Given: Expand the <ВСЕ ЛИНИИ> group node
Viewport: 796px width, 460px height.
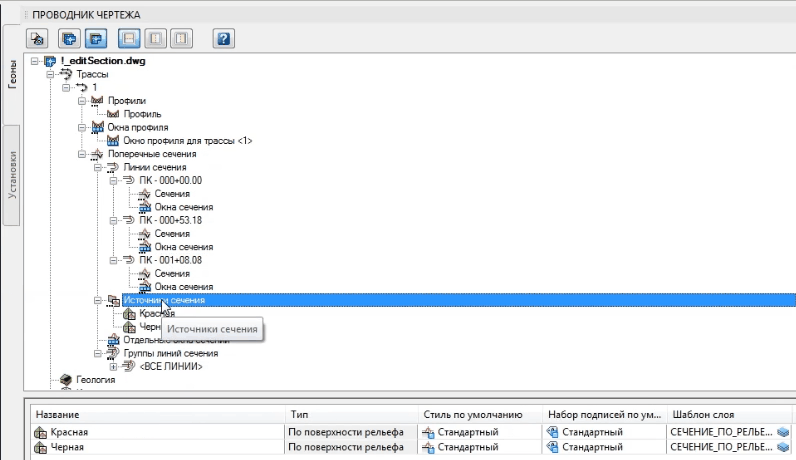Looking at the screenshot, I should (x=113, y=367).
